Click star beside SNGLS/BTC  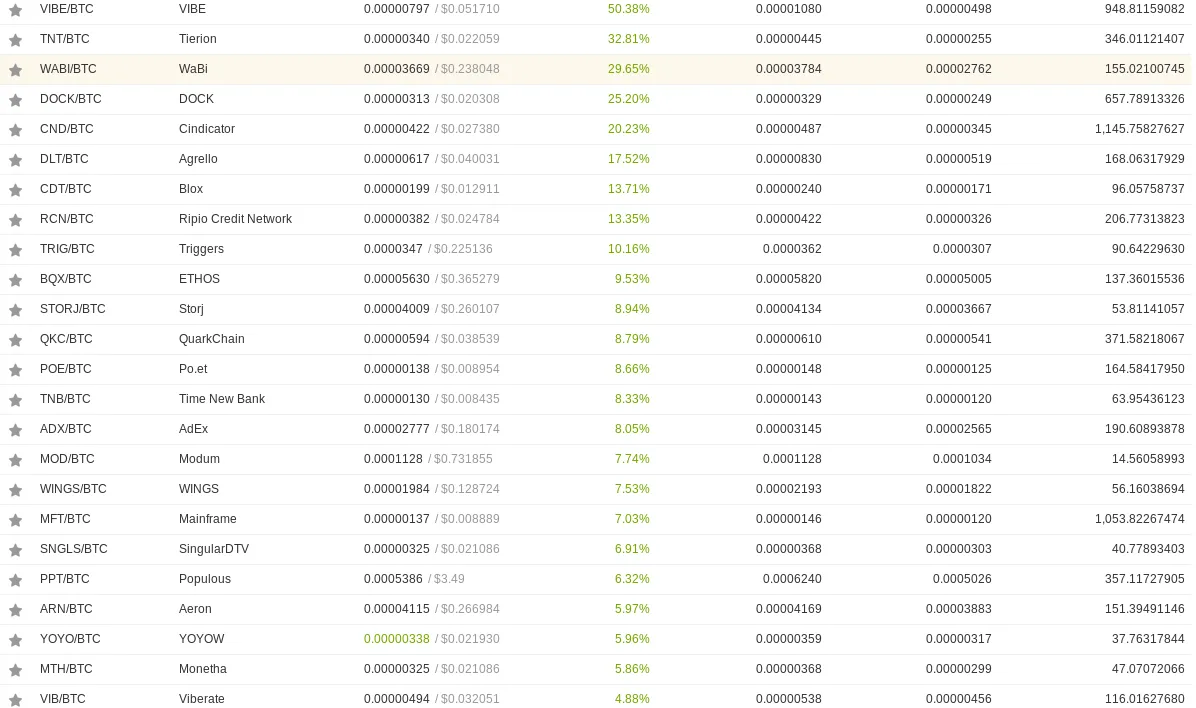(x=15, y=550)
